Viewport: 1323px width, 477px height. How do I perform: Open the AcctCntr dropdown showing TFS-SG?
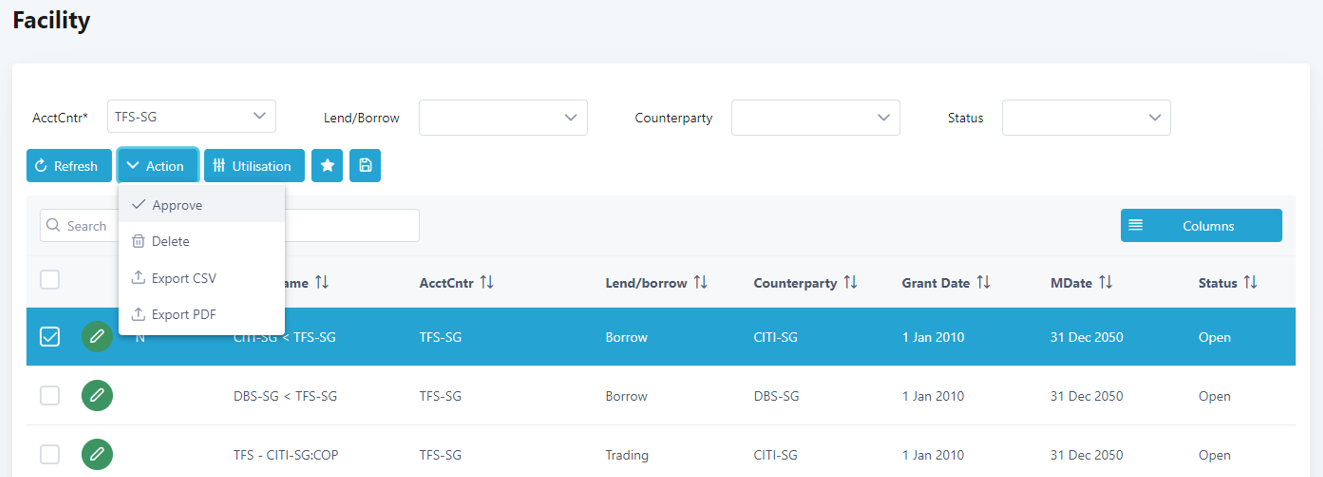point(191,117)
